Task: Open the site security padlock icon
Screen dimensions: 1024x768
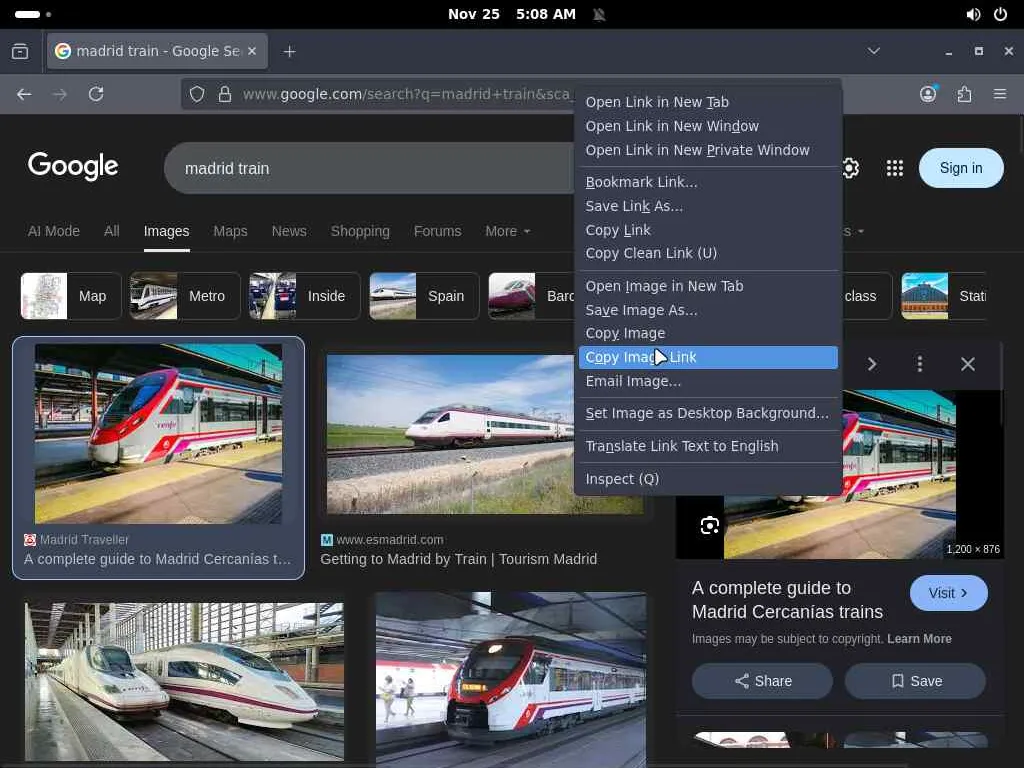Action: 225,94
